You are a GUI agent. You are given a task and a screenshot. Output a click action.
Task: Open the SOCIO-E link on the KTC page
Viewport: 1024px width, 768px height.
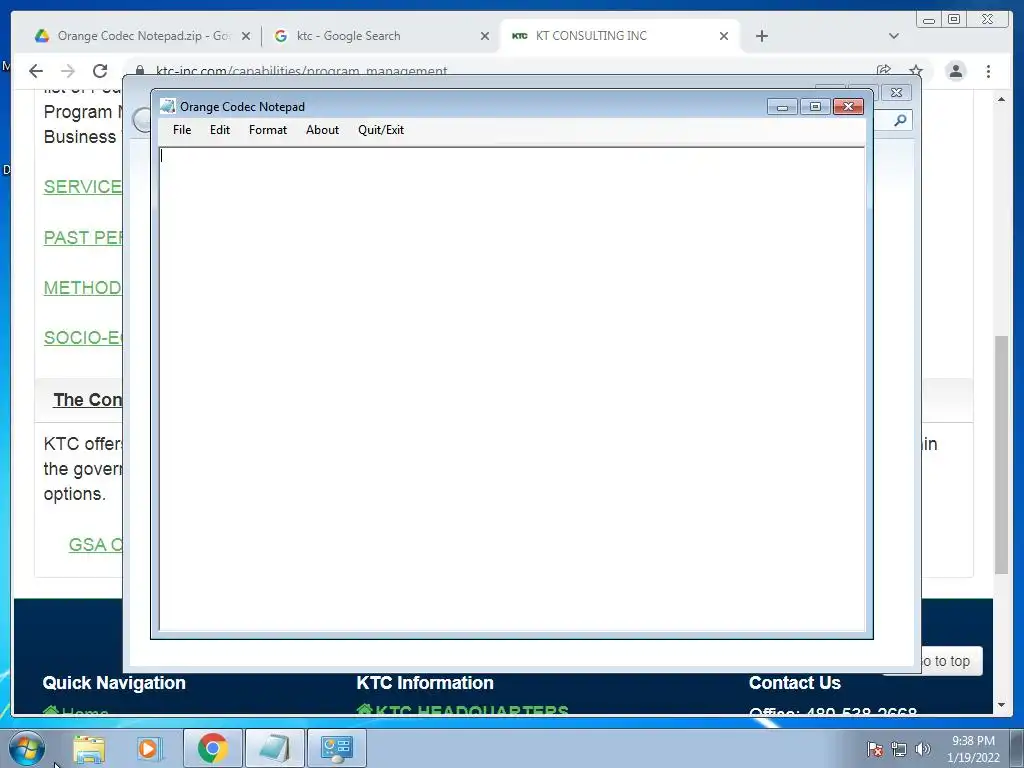(83, 338)
